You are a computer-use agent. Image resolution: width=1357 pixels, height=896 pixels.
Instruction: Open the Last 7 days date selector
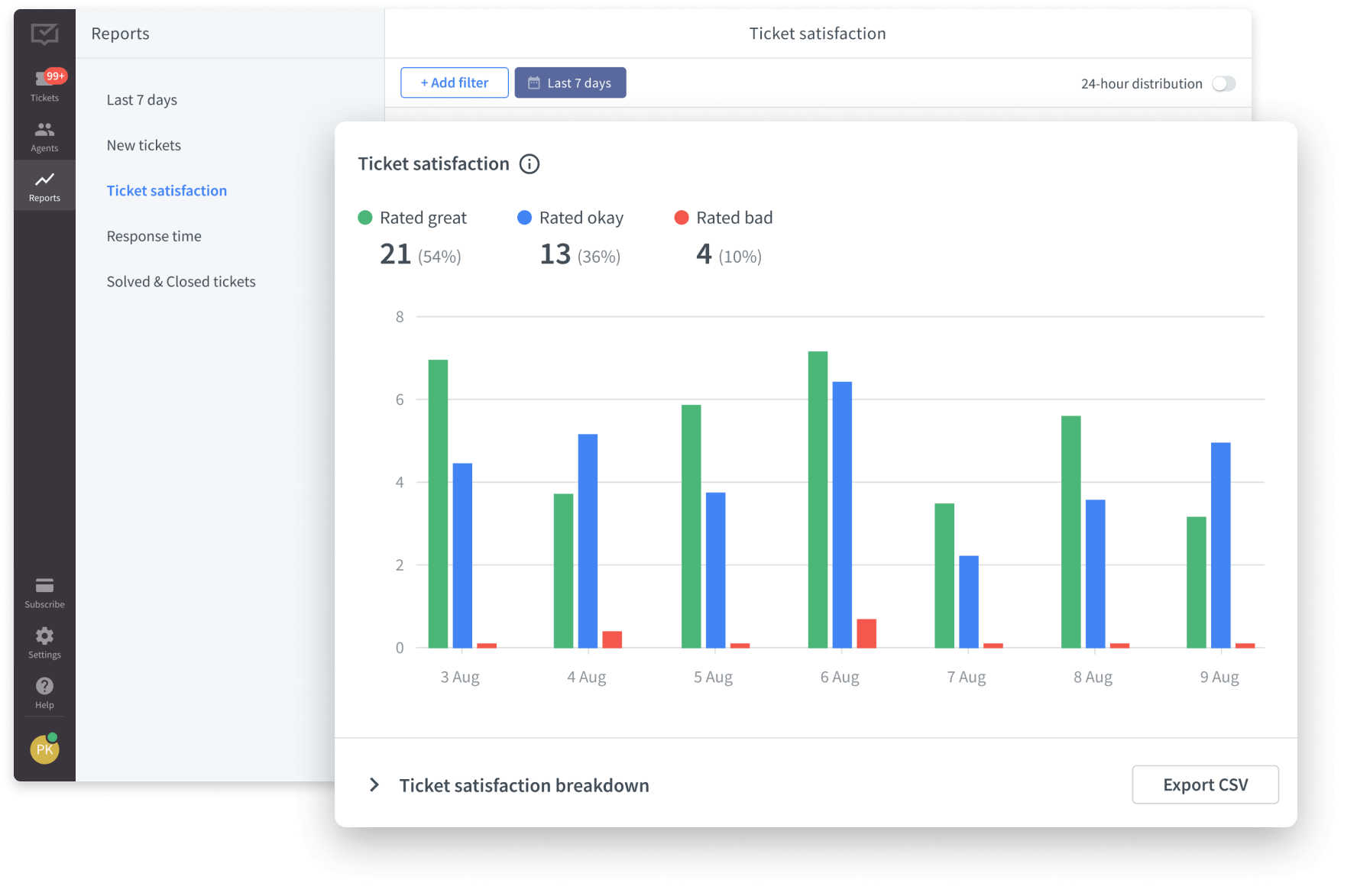570,82
